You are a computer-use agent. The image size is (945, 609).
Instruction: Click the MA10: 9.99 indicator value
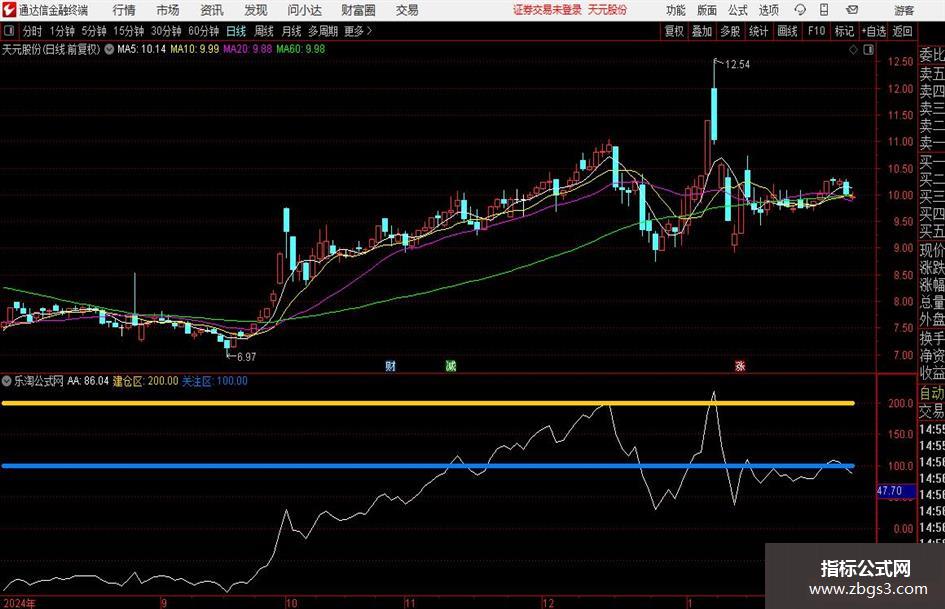tap(194, 49)
